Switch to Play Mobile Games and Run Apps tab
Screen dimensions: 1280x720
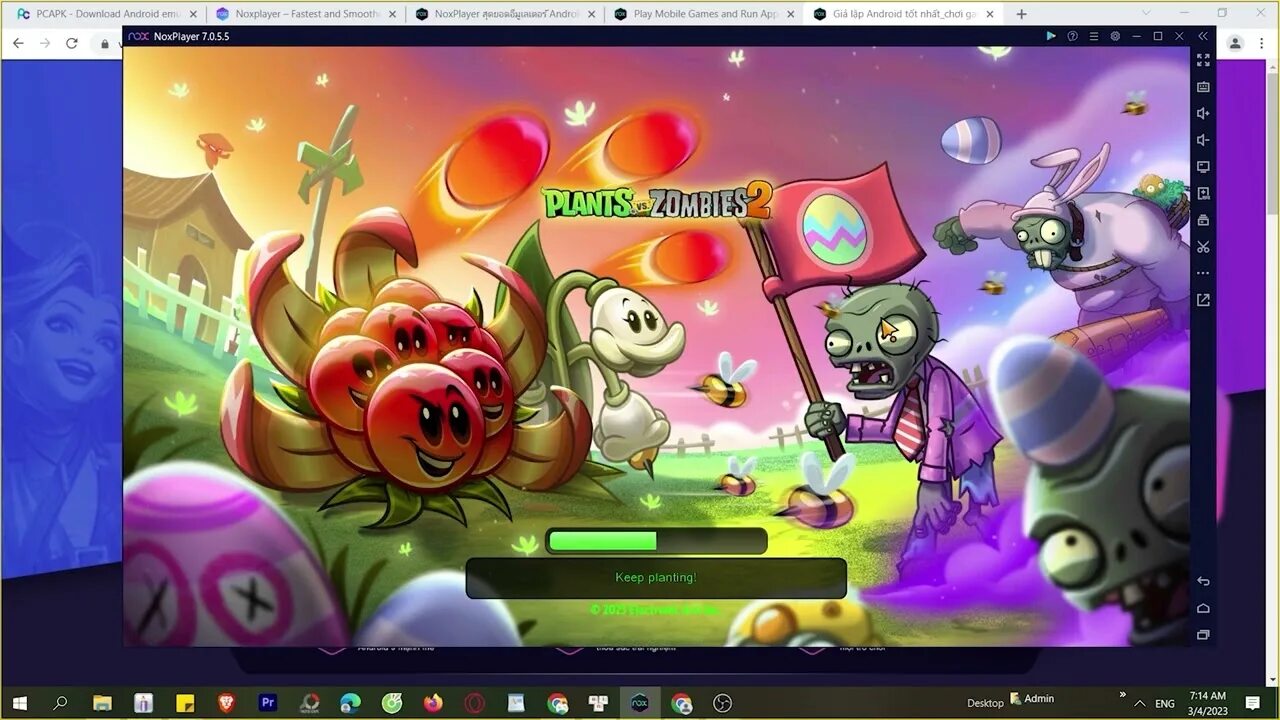pyautogui.click(x=704, y=14)
